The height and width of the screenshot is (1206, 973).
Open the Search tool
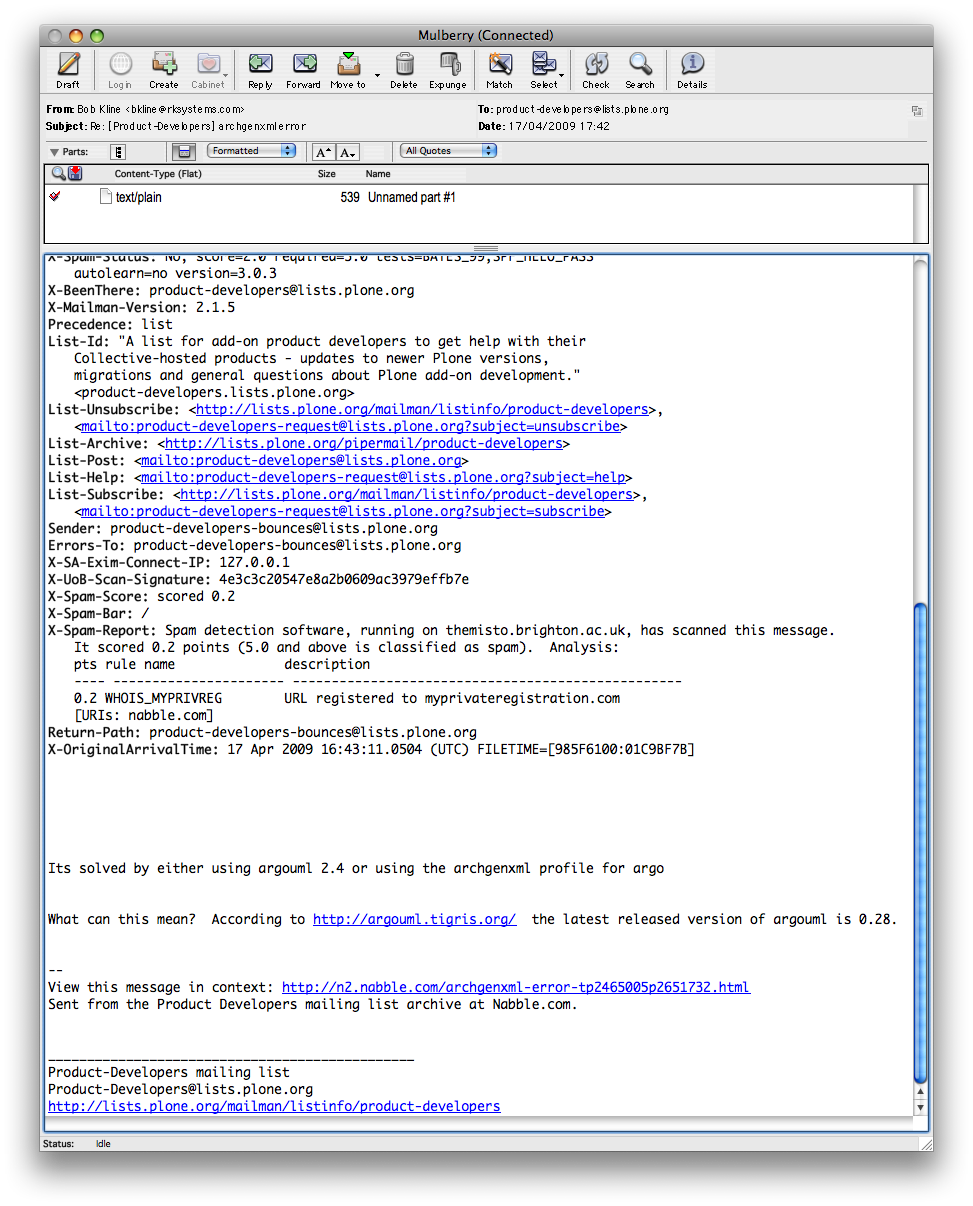coord(640,69)
